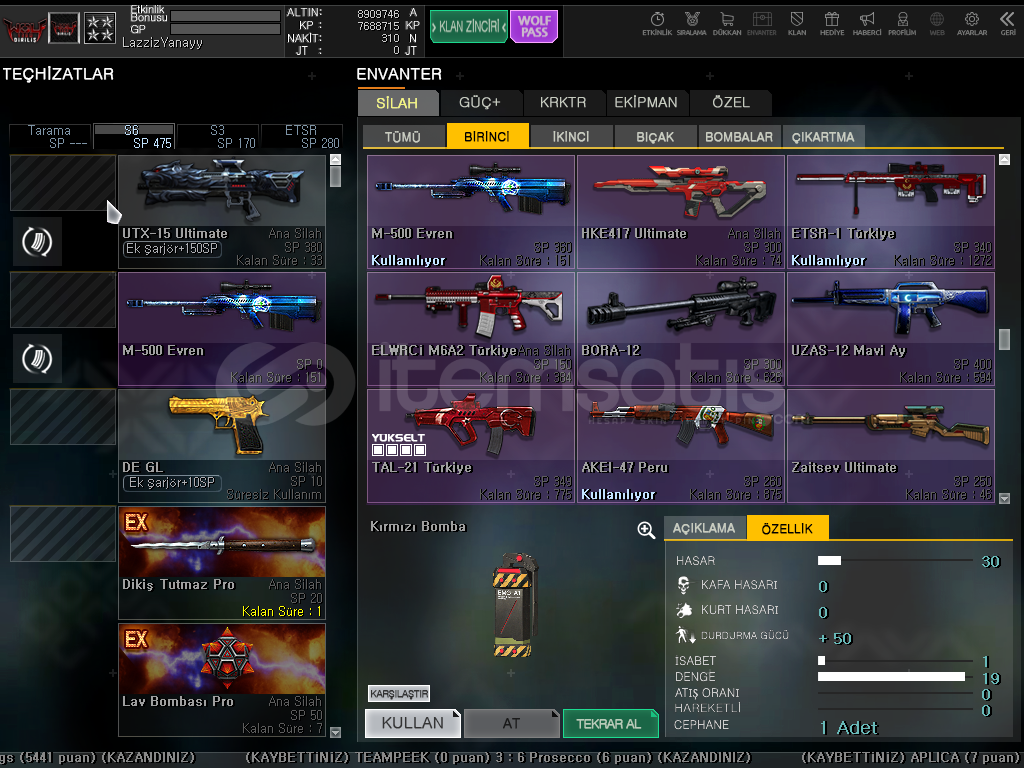Select the Birinci weapon filter tab
Screen dimensions: 1024x768
pyautogui.click(x=487, y=136)
